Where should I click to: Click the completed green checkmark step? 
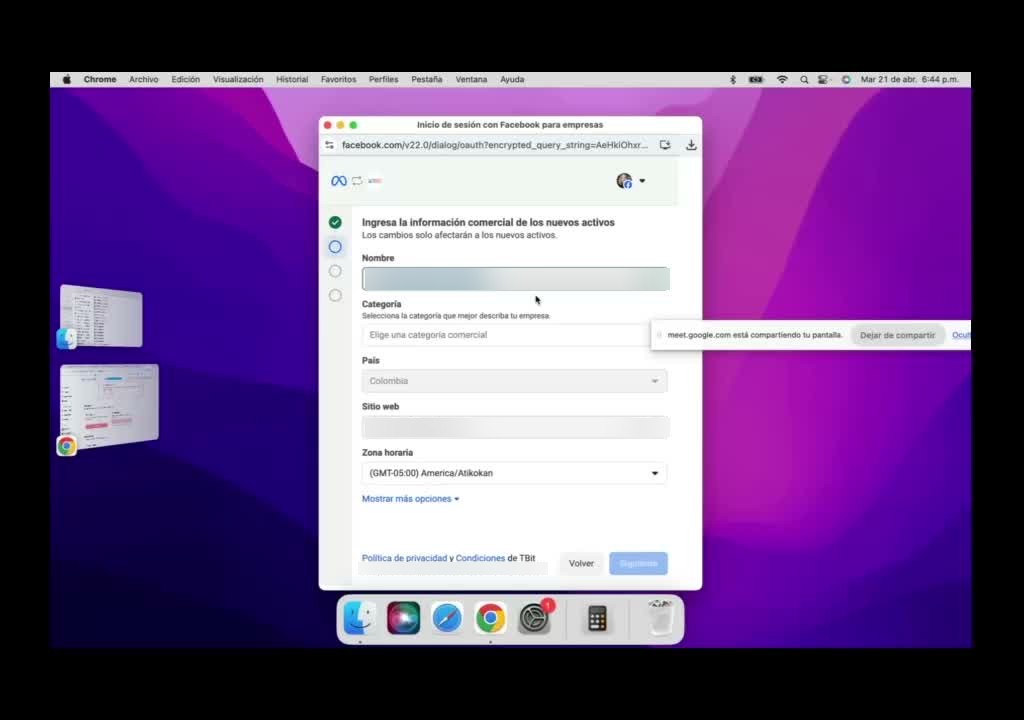(335, 222)
